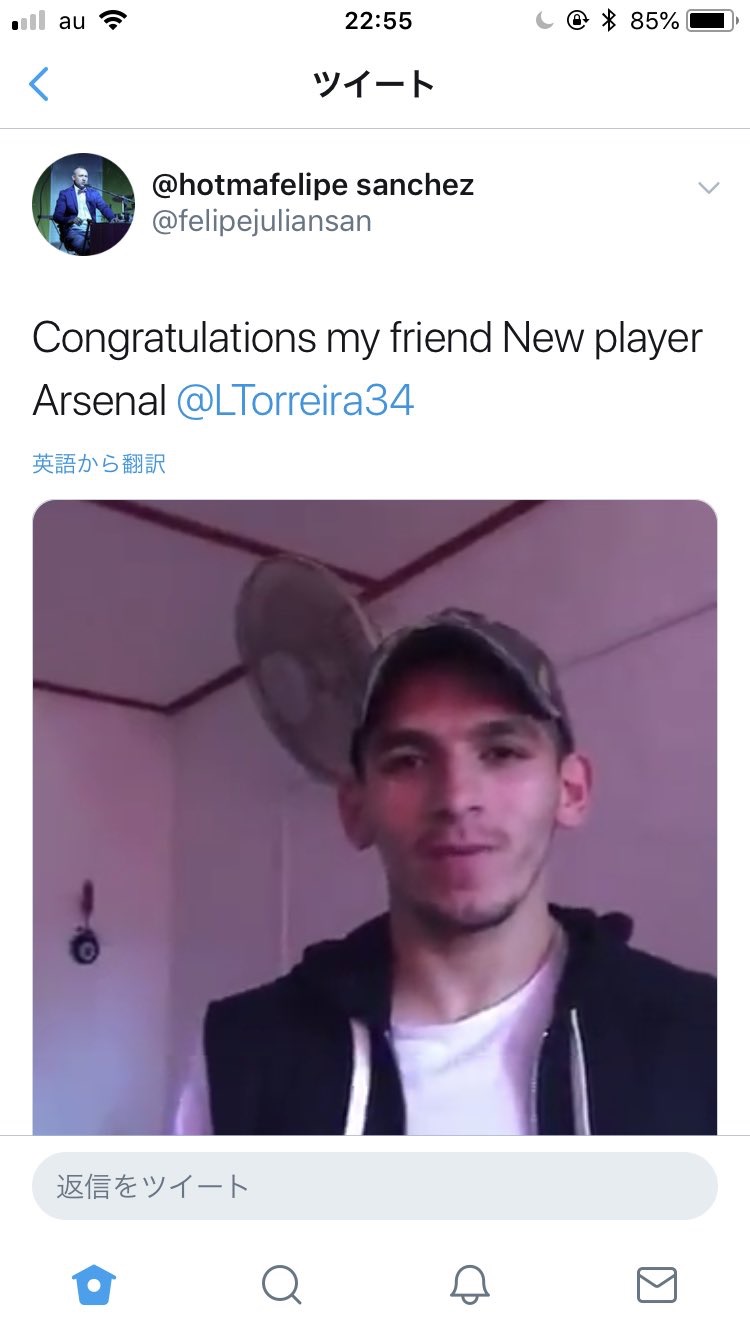The height and width of the screenshot is (1334, 750).
Task: Tap the battery indicator icon
Action: (711, 21)
